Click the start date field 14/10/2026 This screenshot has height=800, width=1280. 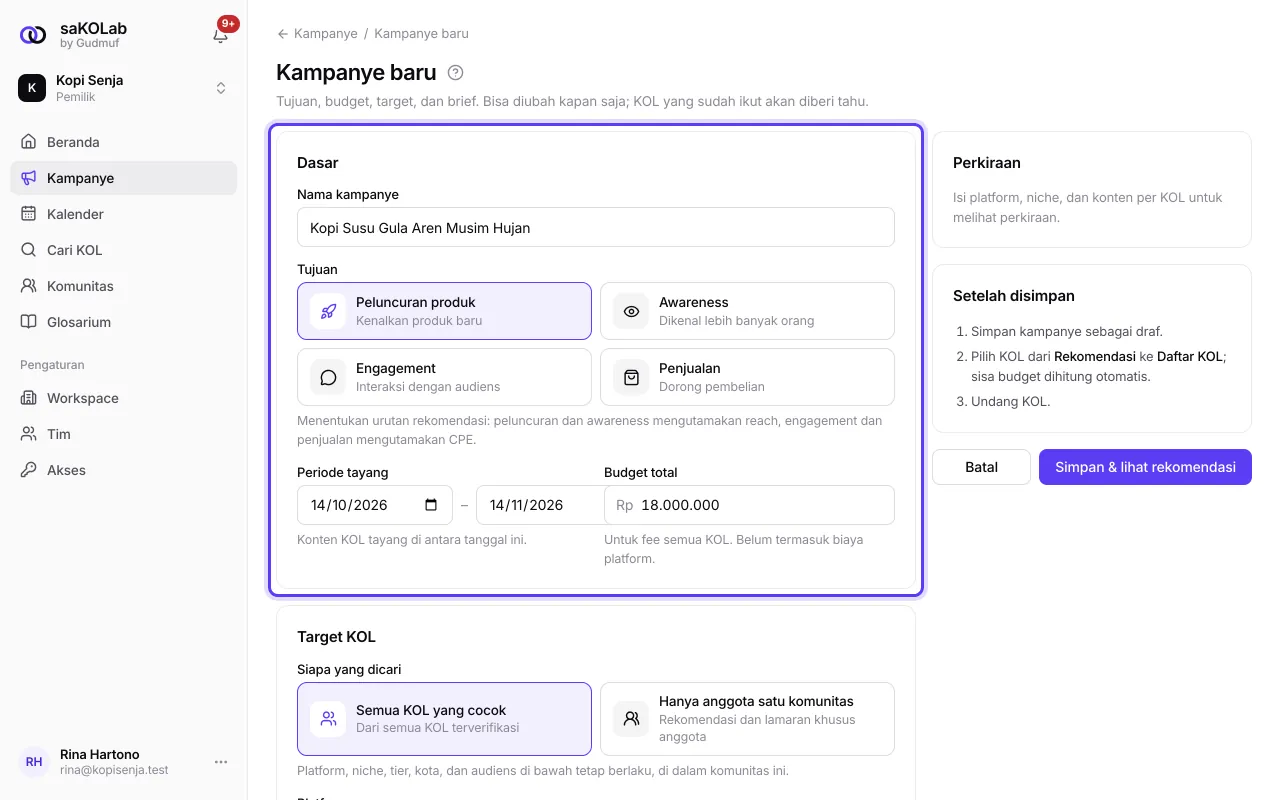tap(375, 505)
